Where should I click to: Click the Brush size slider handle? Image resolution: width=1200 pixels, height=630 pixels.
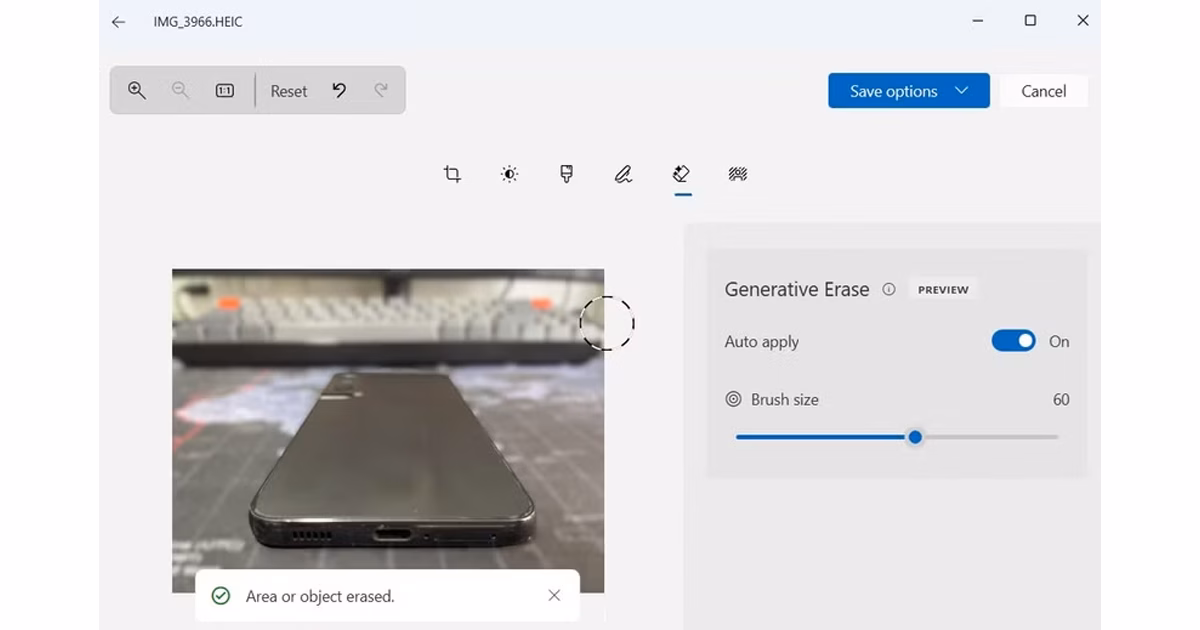(x=915, y=437)
